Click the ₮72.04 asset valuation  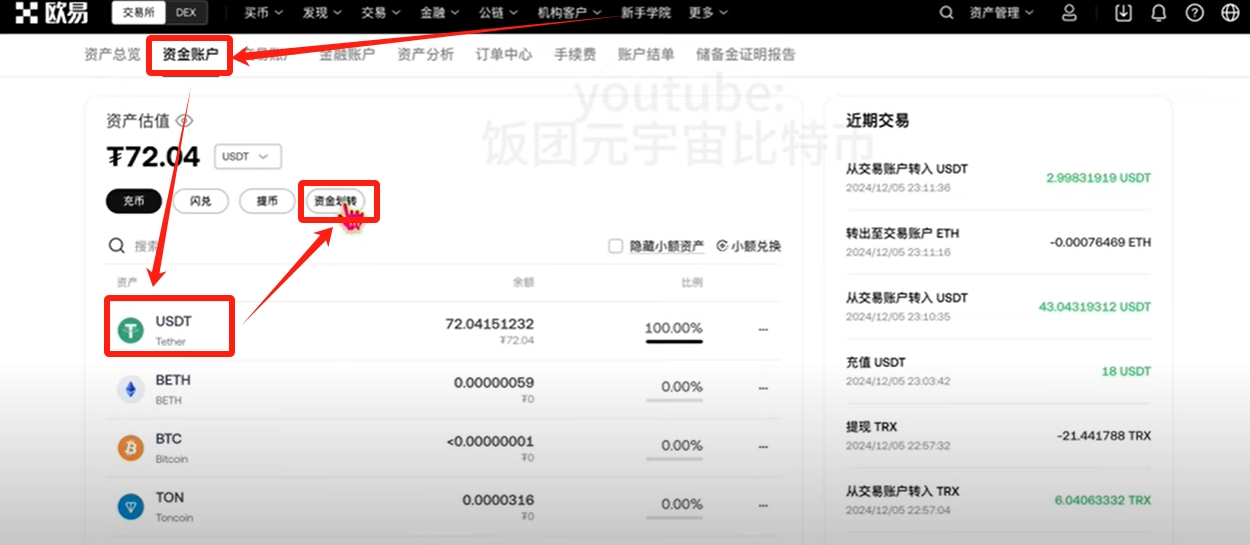(x=153, y=156)
